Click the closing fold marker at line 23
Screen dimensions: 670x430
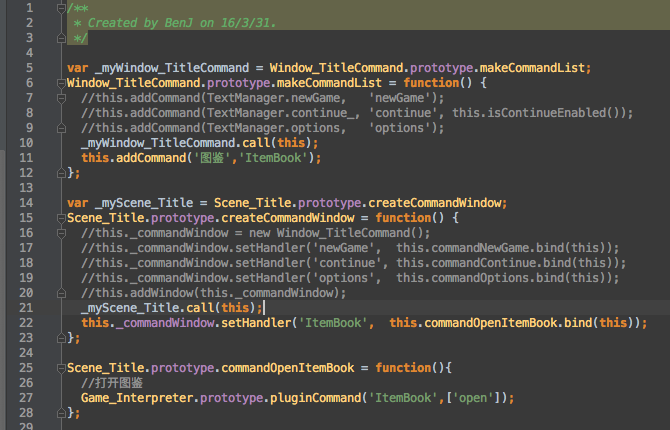pos(61,338)
